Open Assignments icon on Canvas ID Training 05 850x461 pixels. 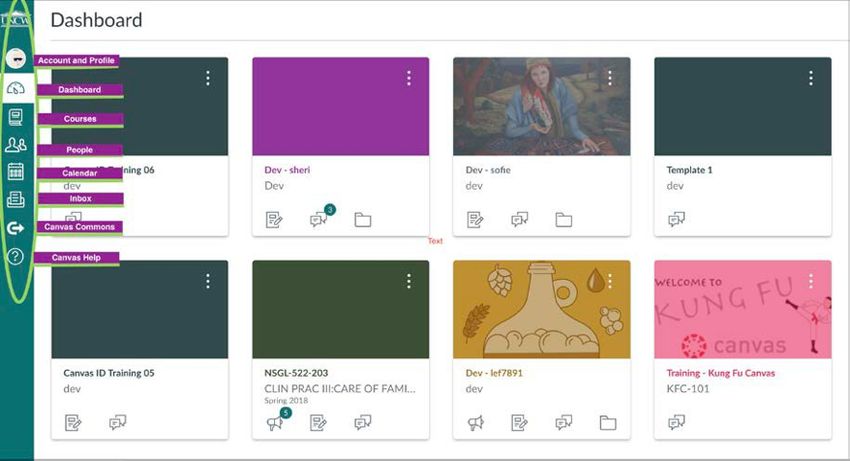tap(73, 422)
